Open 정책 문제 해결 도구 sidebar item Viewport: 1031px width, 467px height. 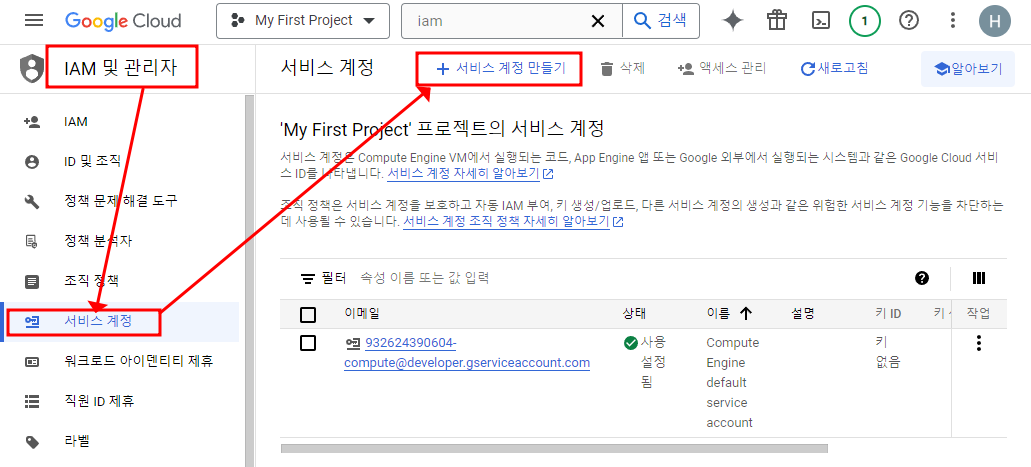(x=121, y=201)
